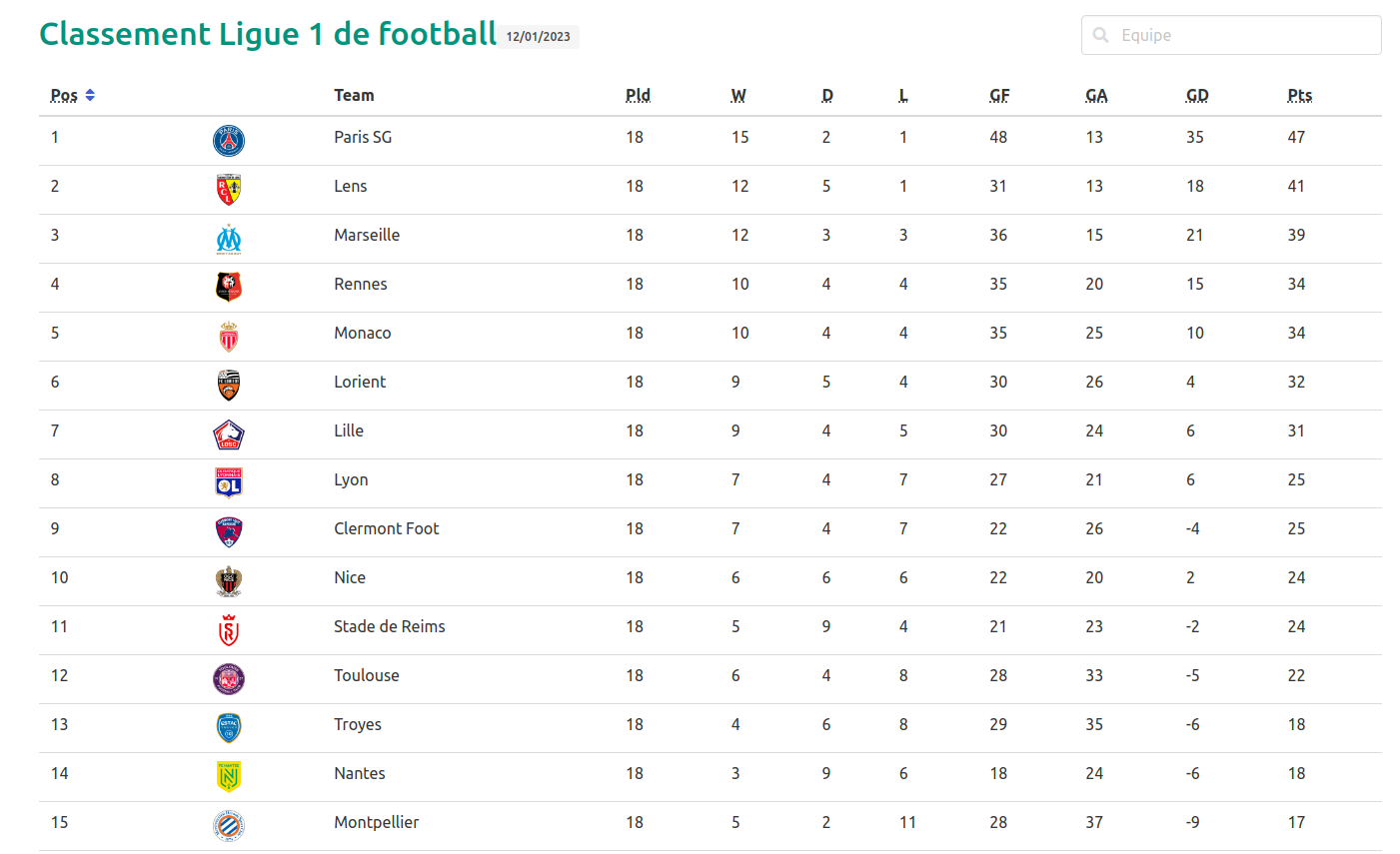Click the 12/01/2023 date badge
This screenshot has width=1400, height=854.
538,37
